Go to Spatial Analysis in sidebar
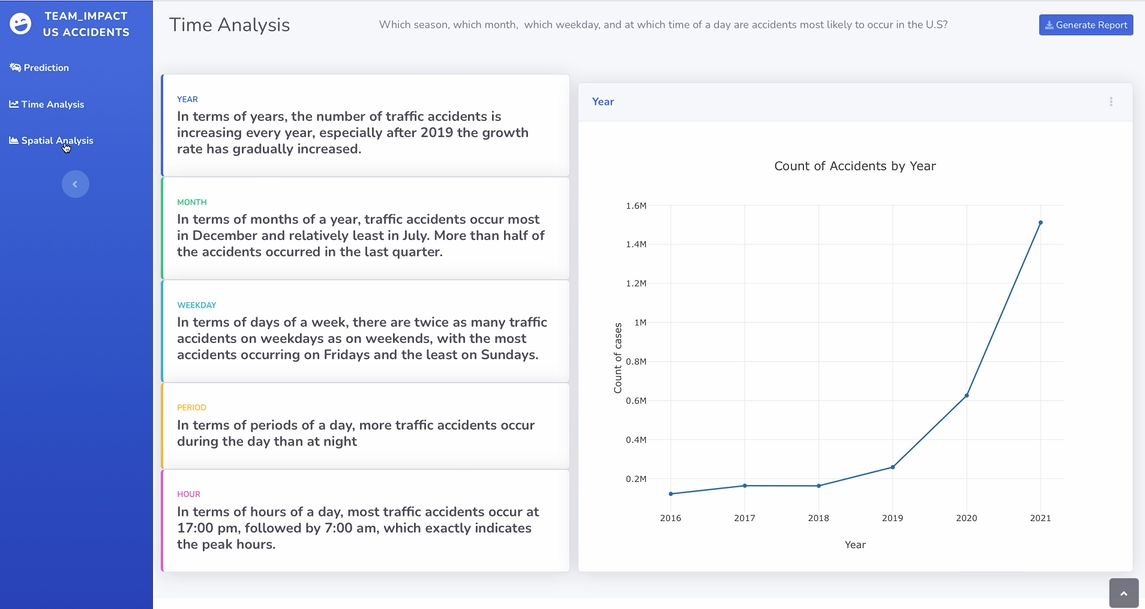The height and width of the screenshot is (609, 1145). (x=57, y=141)
